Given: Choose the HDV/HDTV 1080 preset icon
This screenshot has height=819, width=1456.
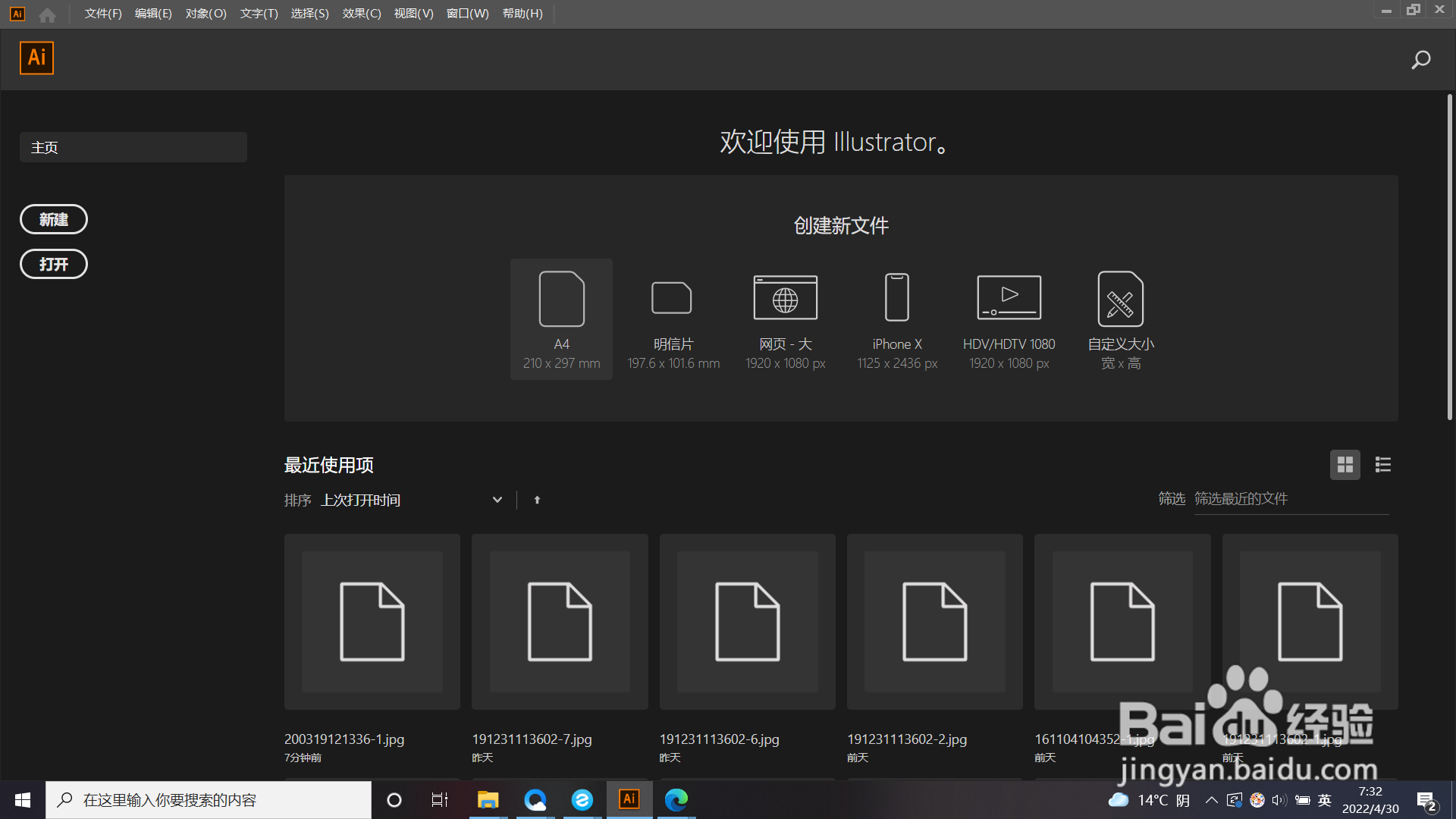Looking at the screenshot, I should [x=1009, y=298].
